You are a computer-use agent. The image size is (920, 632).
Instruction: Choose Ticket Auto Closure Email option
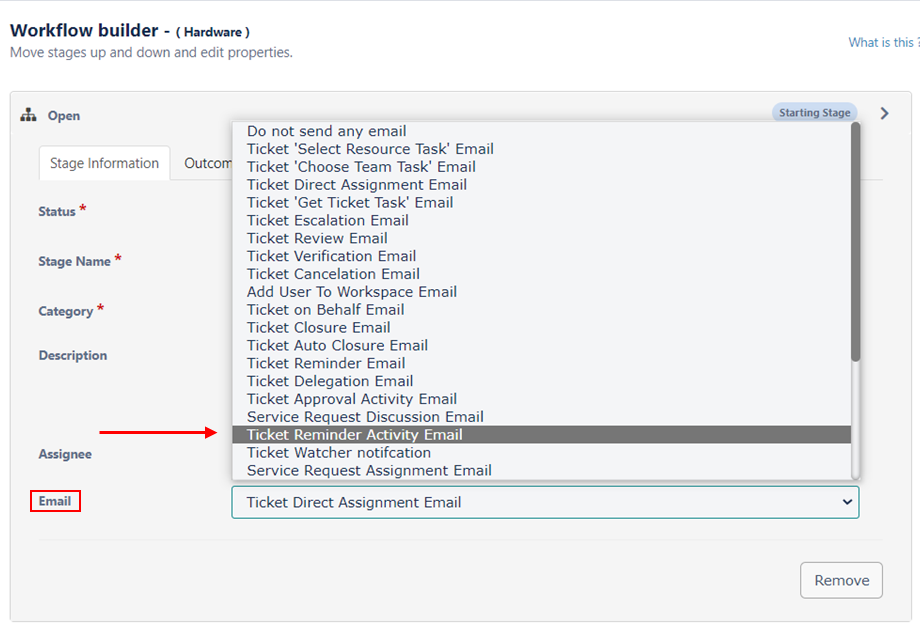click(x=542, y=346)
